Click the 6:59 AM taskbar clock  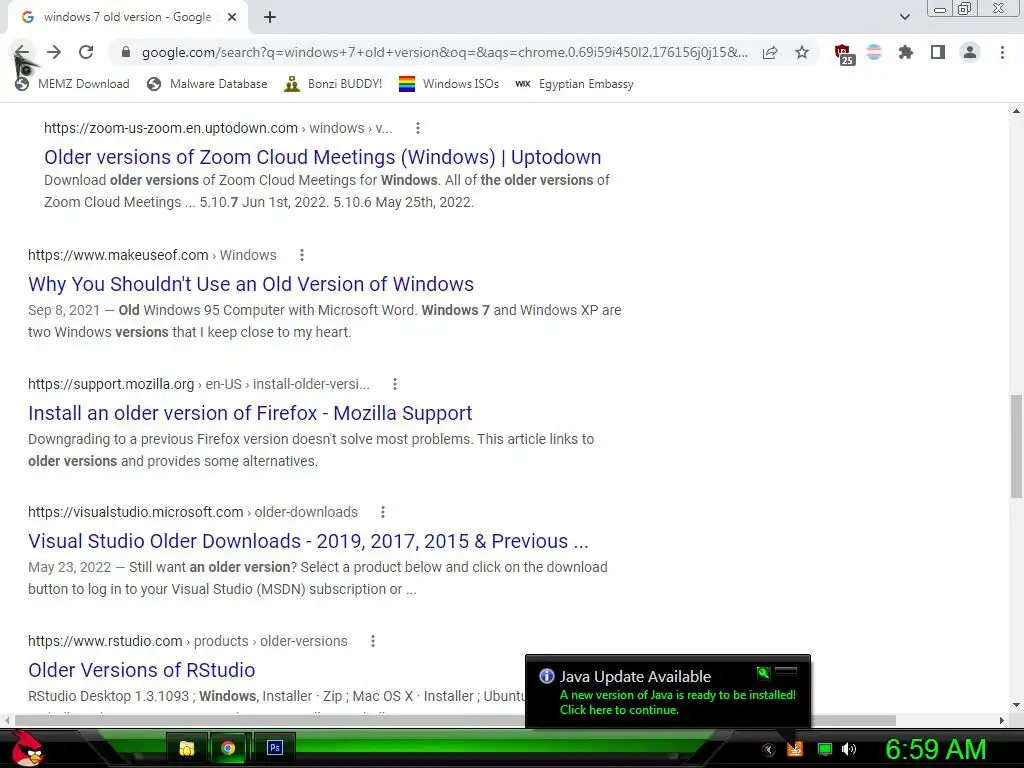935,750
